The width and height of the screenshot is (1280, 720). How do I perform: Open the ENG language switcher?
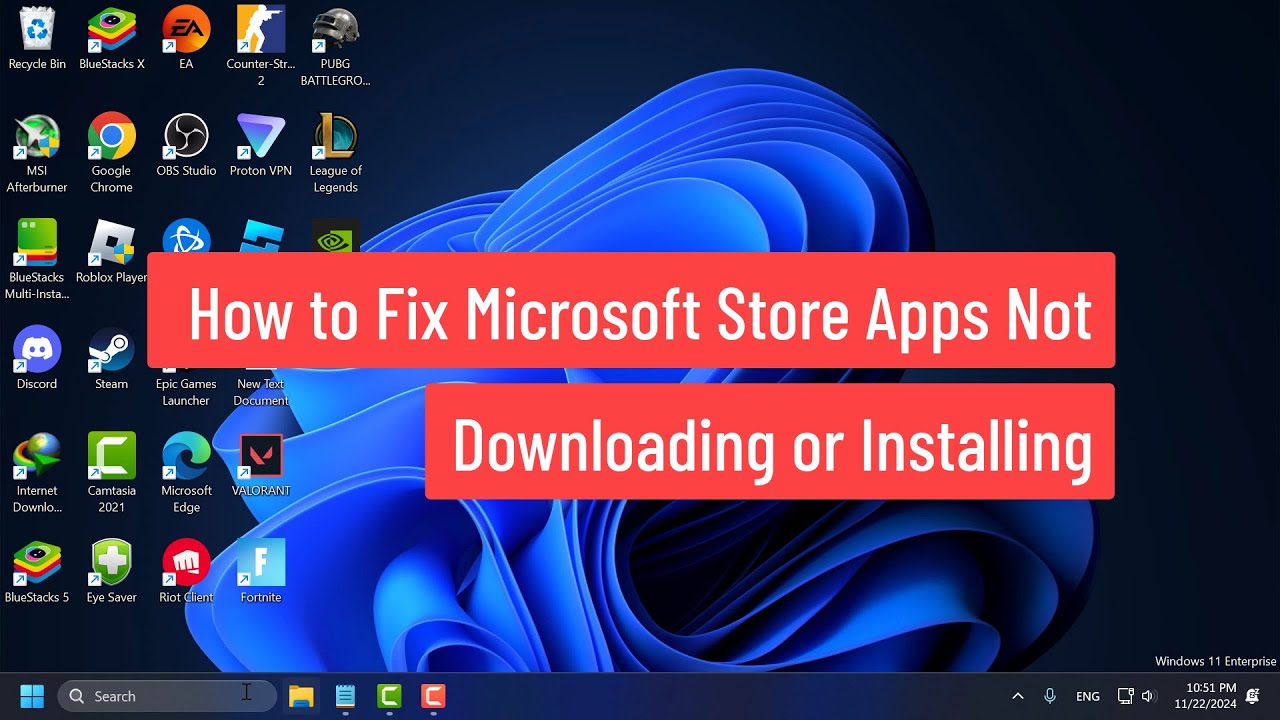pos(1088,696)
